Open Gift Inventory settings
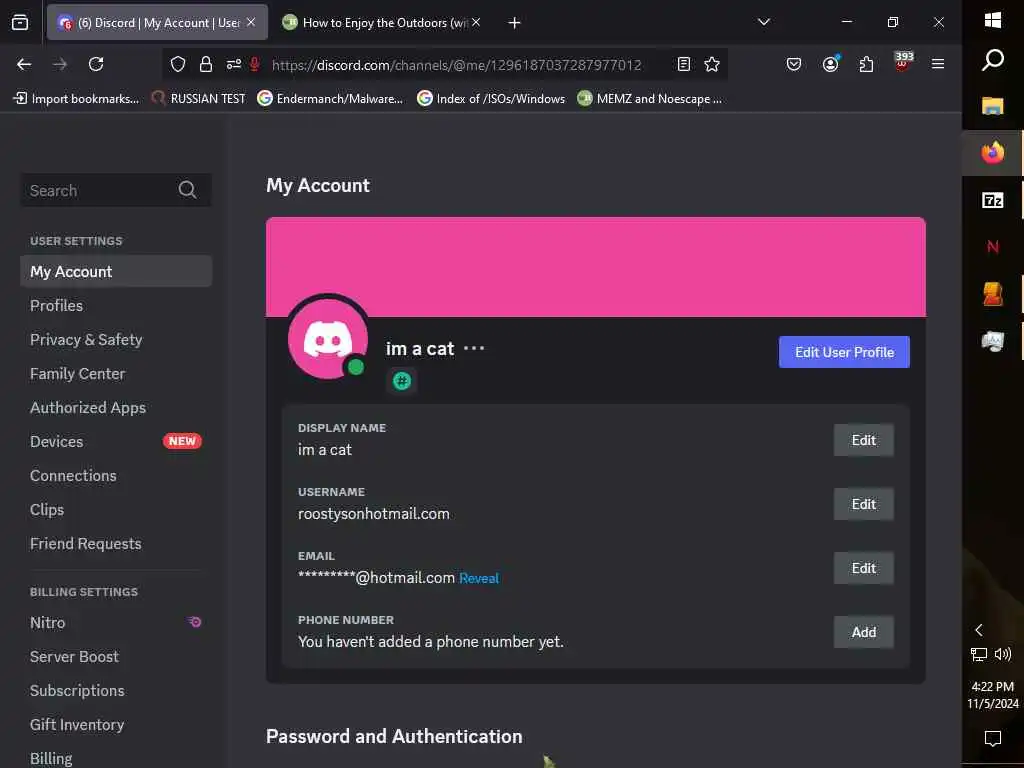The image size is (1024, 768). coord(116,724)
